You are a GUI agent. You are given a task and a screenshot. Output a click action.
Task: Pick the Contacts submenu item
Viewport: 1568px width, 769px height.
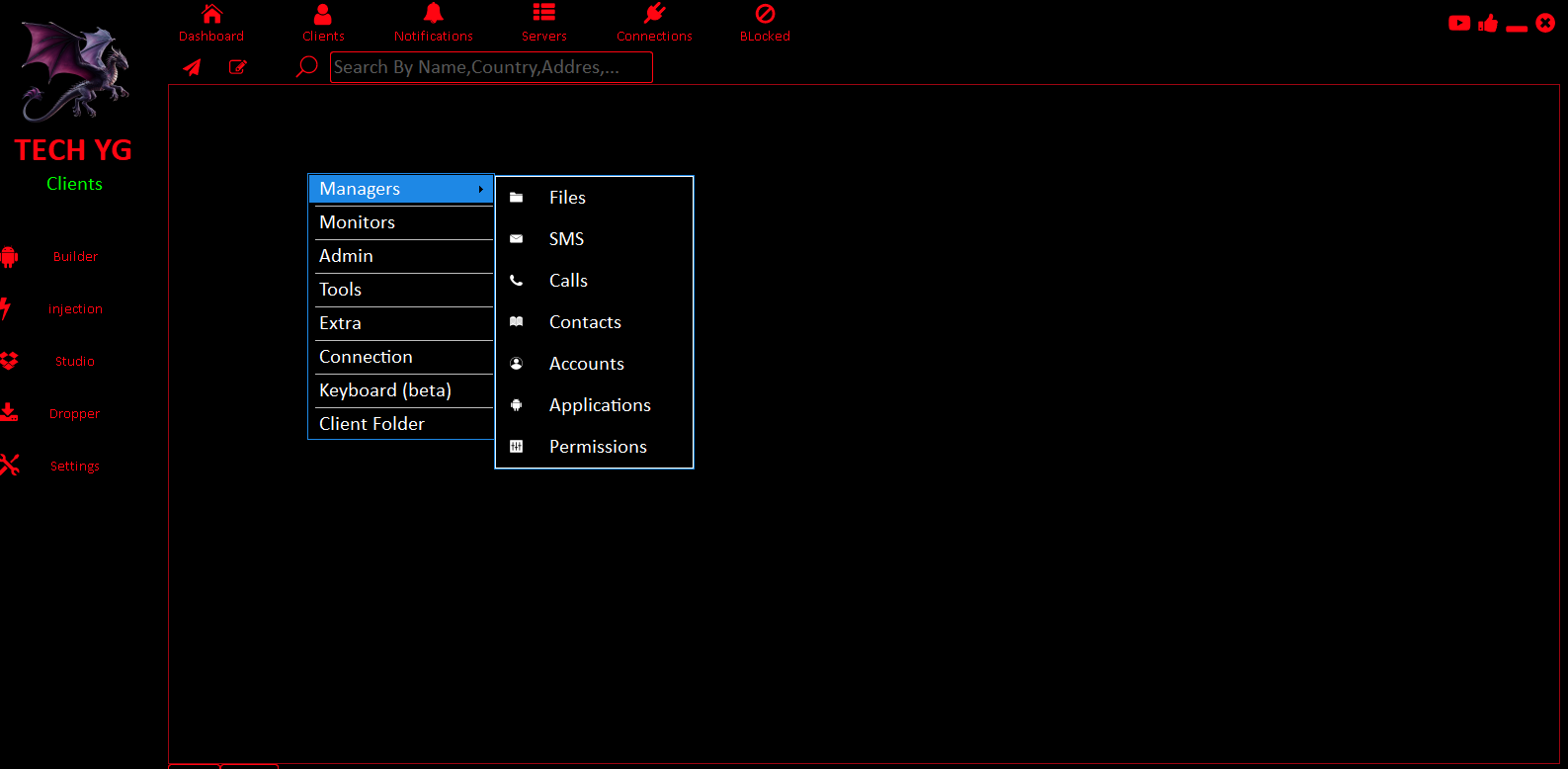click(585, 322)
